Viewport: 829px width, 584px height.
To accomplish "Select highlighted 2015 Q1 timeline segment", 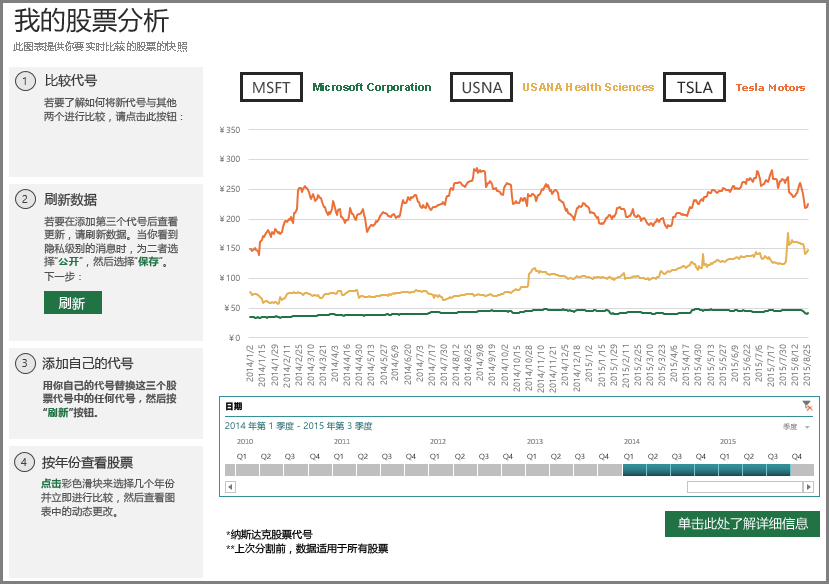I will [x=731, y=470].
